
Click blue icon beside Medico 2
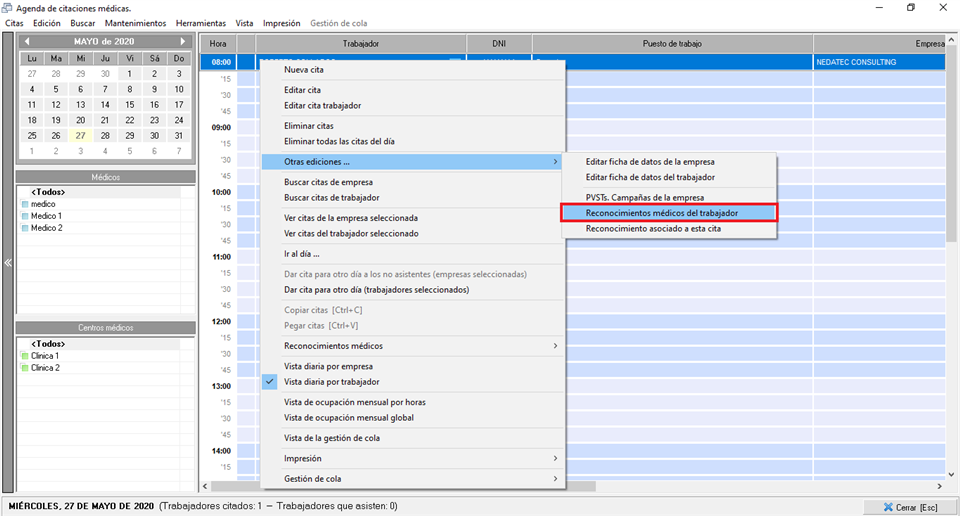pyautogui.click(x=25, y=228)
